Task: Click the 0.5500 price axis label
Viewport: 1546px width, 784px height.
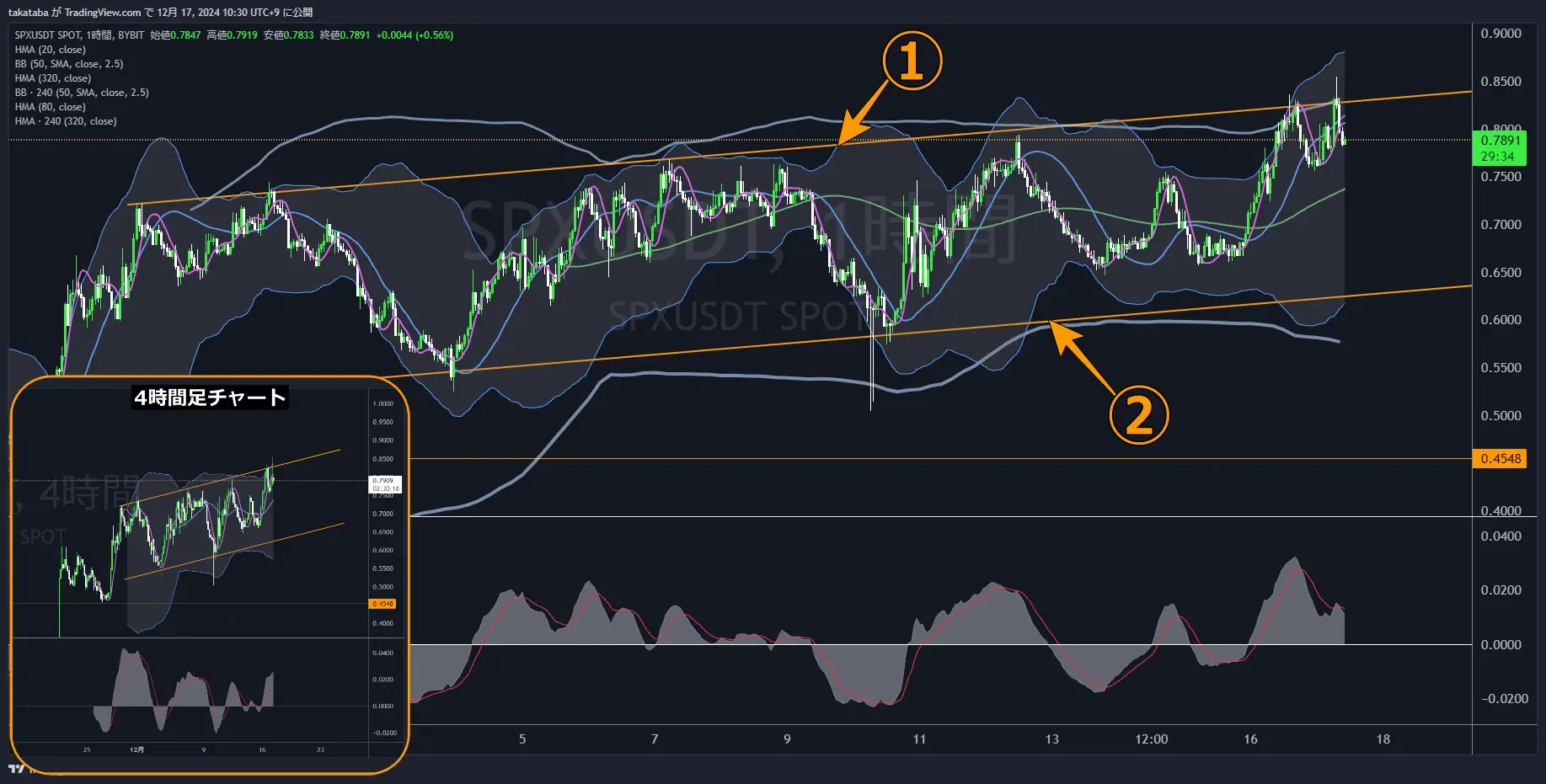Action: pos(1501,368)
